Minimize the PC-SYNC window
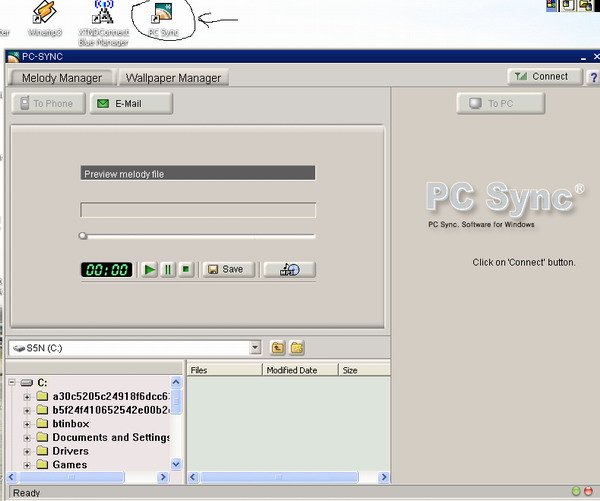This screenshot has width=600, height=501. click(583, 57)
